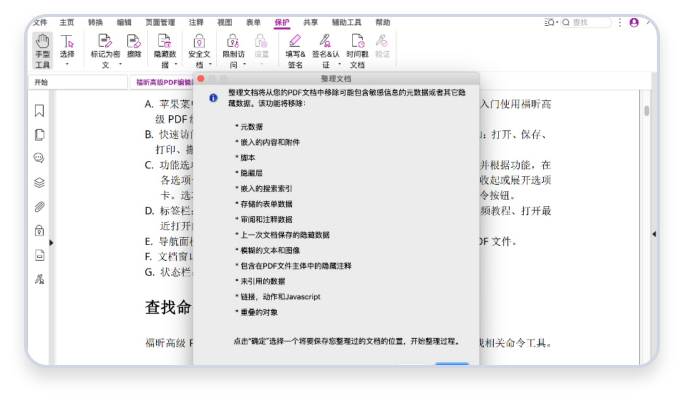This screenshot has width=684, height=402.
Task: Click into the 查找 search field
Action: pos(586,22)
